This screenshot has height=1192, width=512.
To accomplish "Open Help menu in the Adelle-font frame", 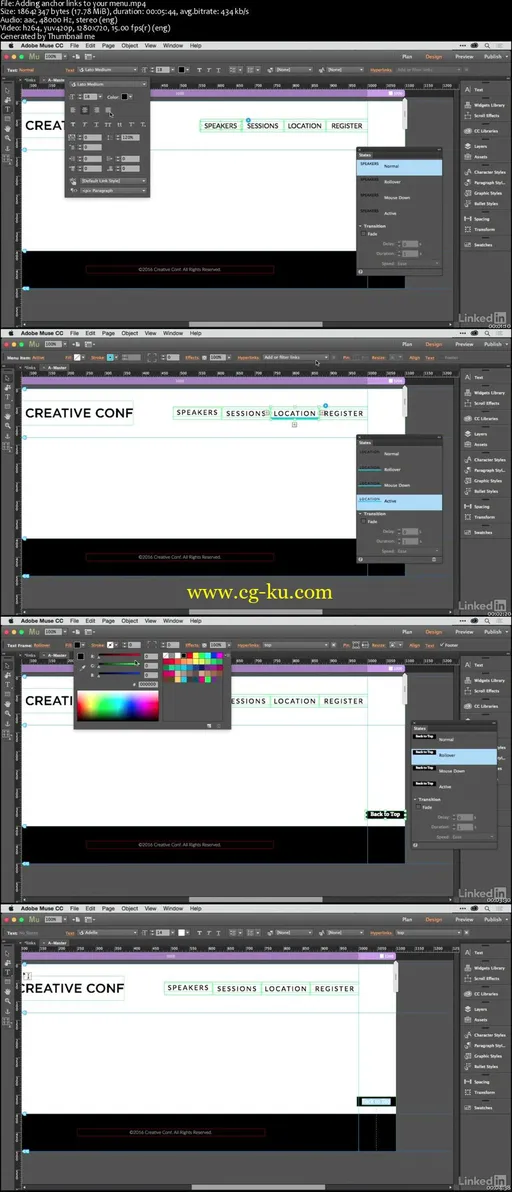I will pyautogui.click(x=196, y=908).
